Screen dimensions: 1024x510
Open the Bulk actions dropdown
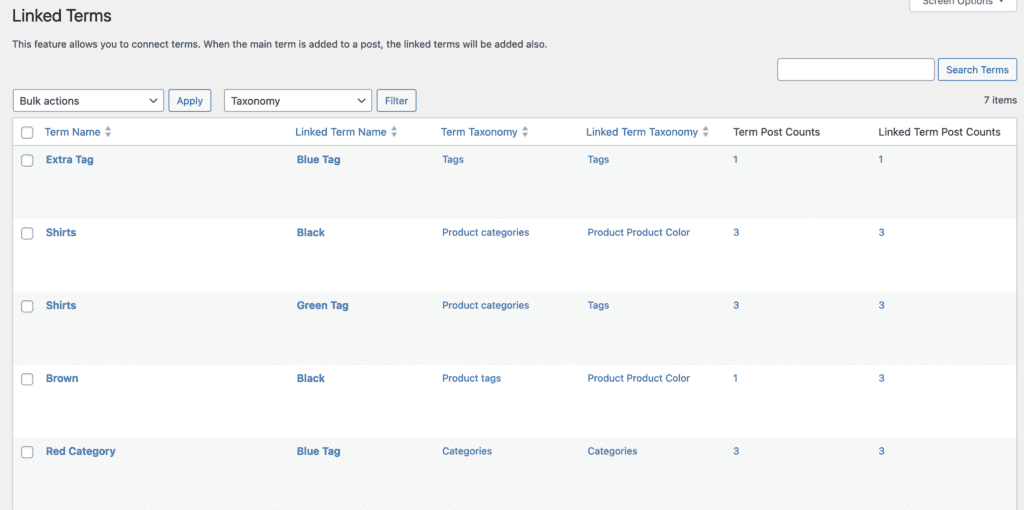click(x=88, y=101)
